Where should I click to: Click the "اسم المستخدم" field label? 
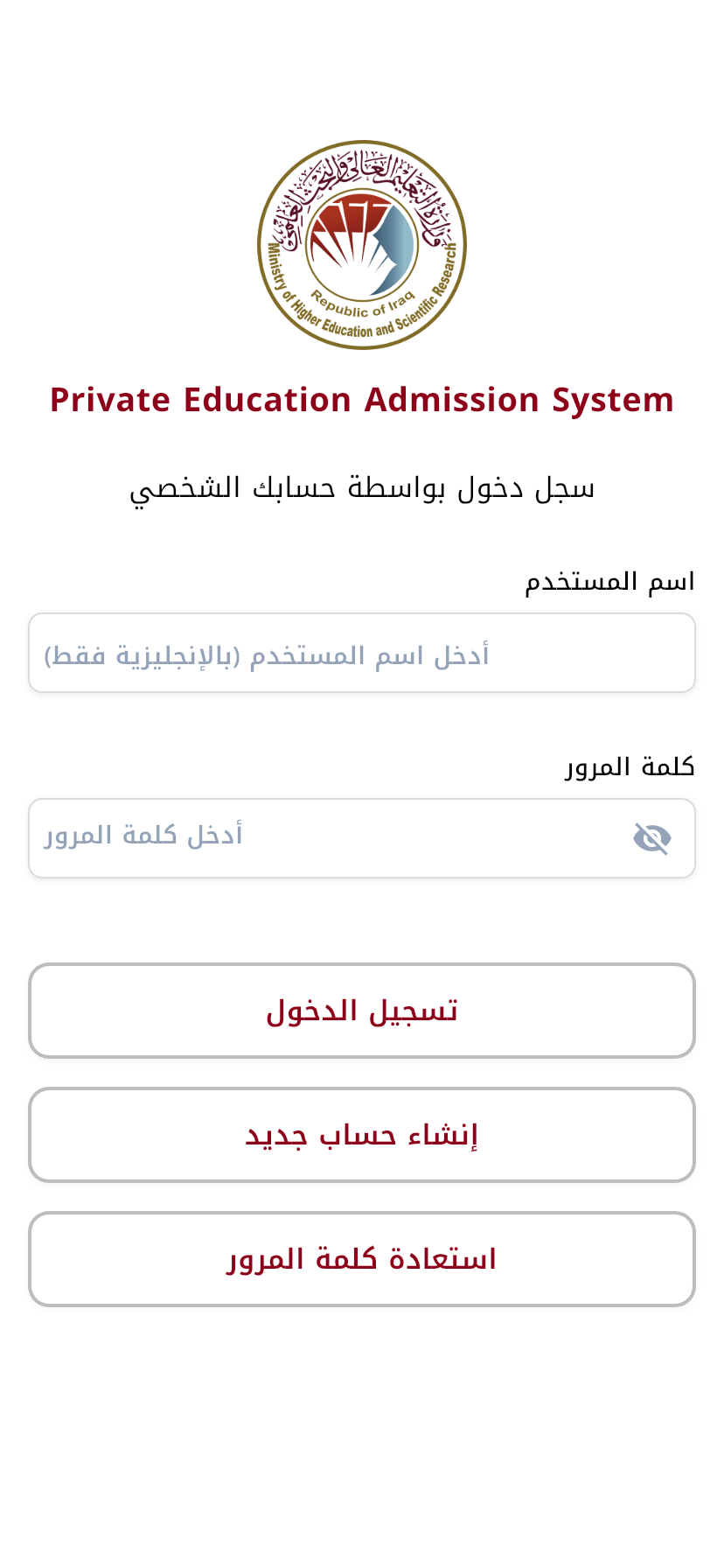[609, 582]
